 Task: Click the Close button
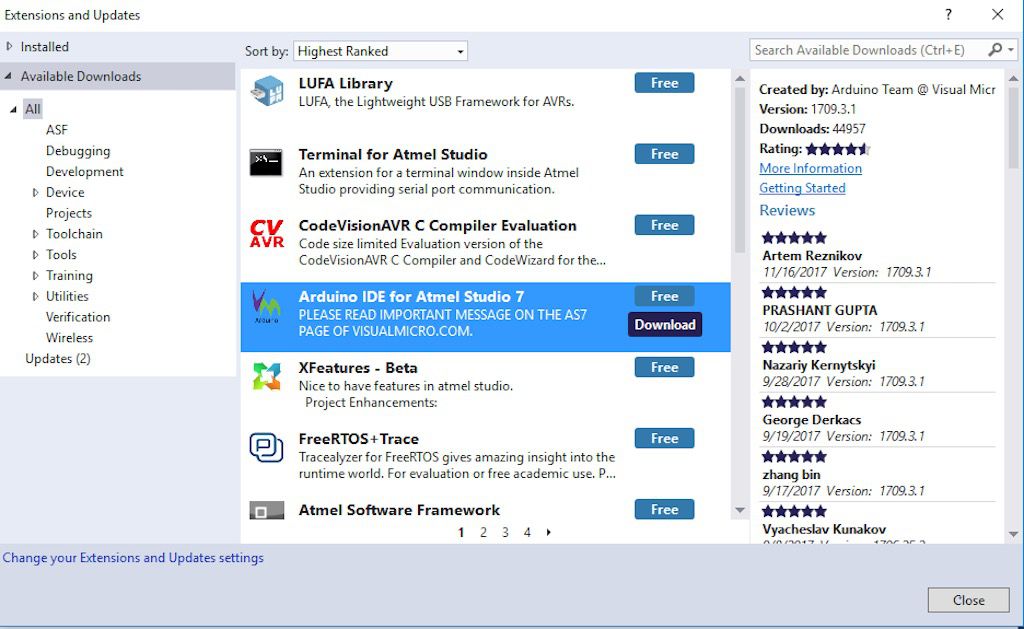coord(968,600)
